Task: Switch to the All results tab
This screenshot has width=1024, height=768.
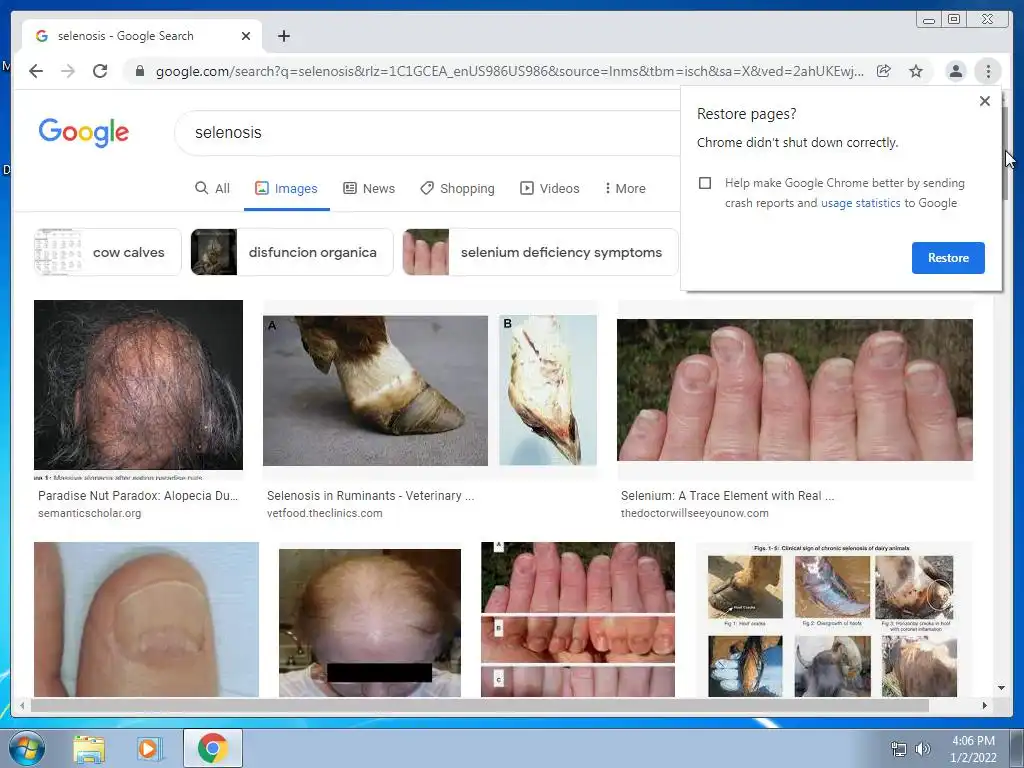Action: [x=213, y=188]
